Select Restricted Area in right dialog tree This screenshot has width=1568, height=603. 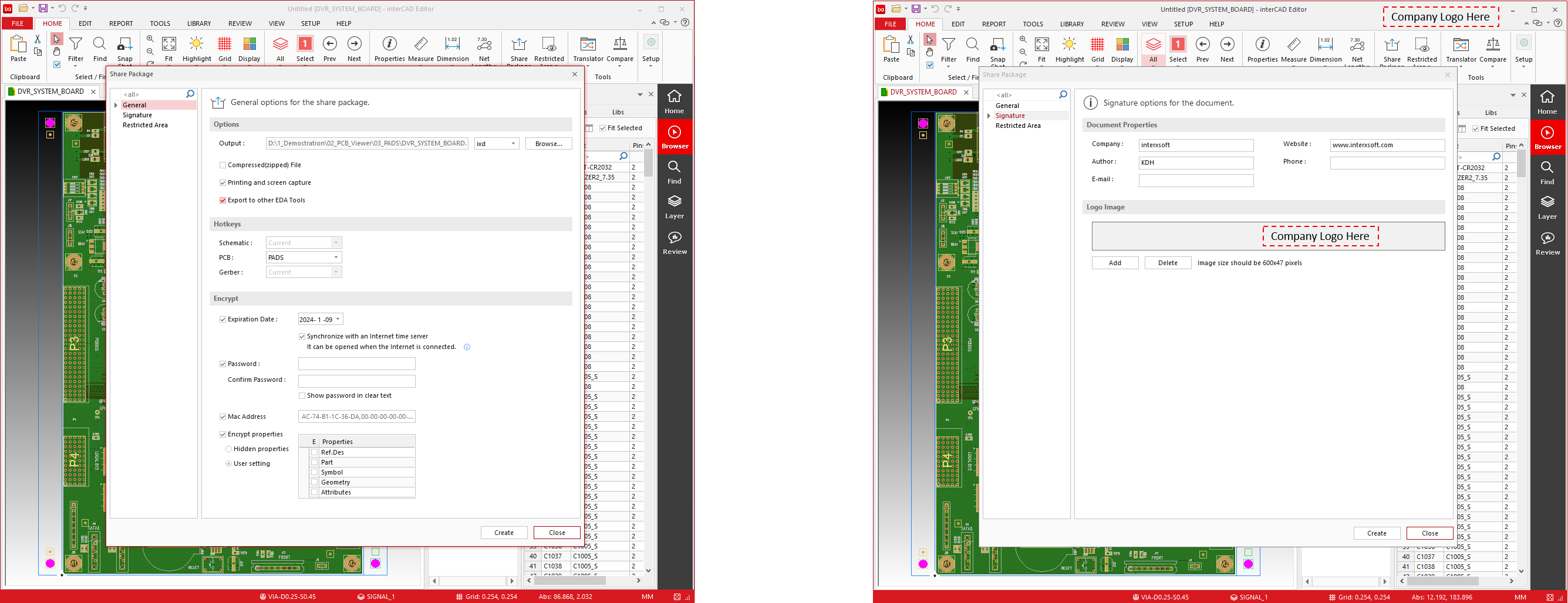1018,126
